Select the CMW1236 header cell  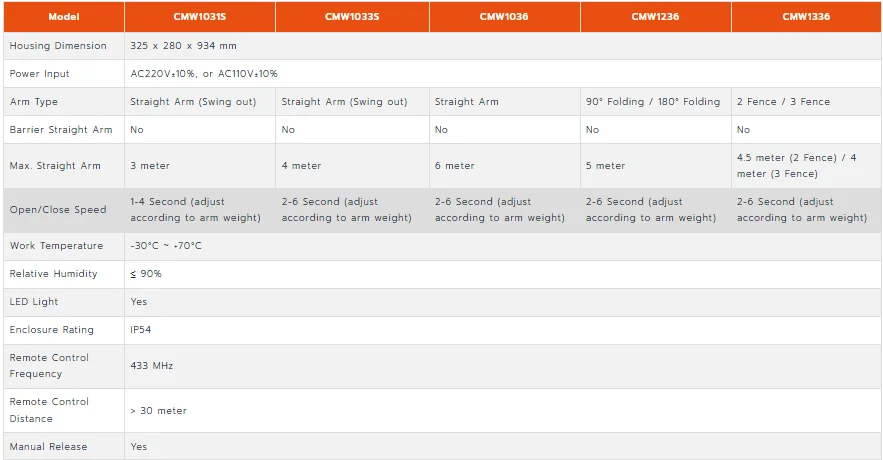coord(655,16)
